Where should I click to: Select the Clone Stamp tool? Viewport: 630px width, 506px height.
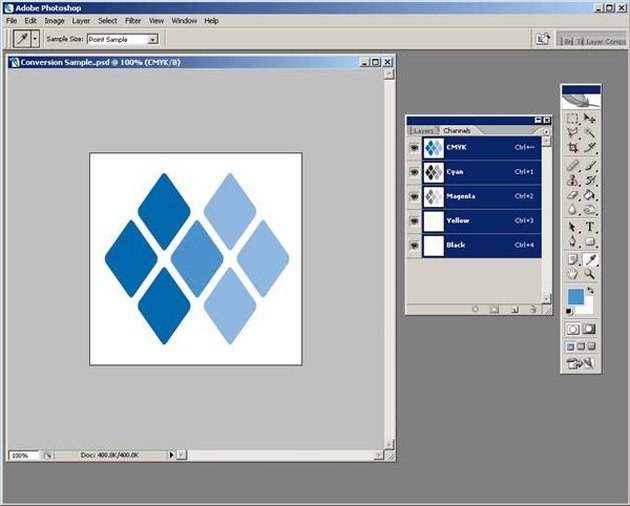point(572,180)
